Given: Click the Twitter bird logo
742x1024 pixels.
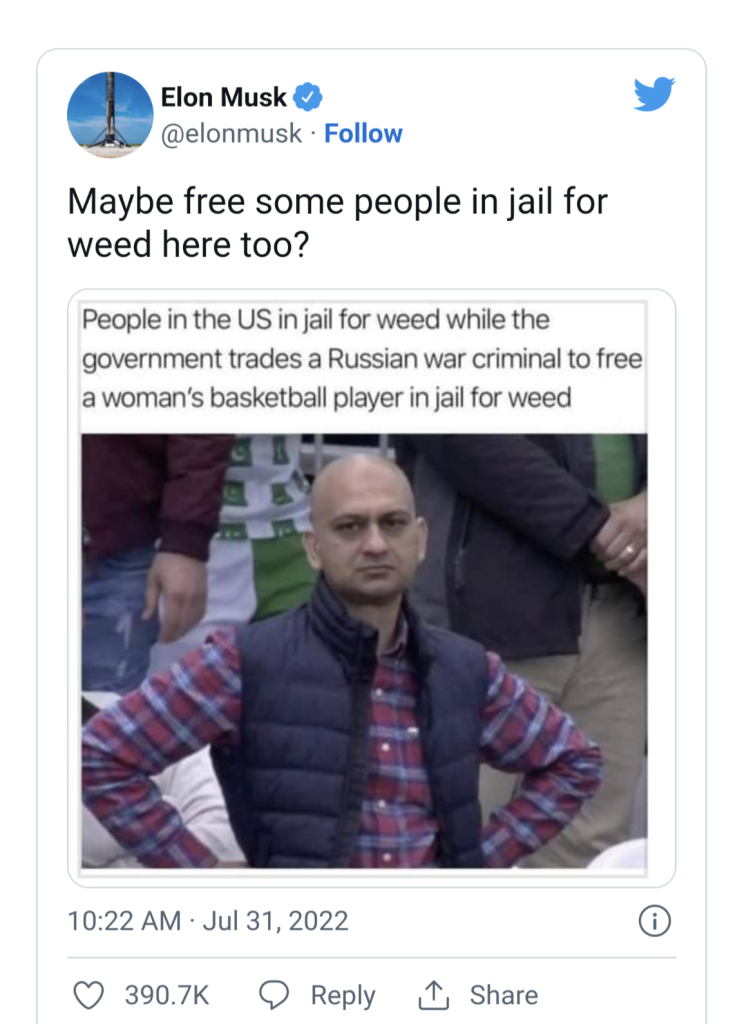Looking at the screenshot, I should tap(654, 94).
